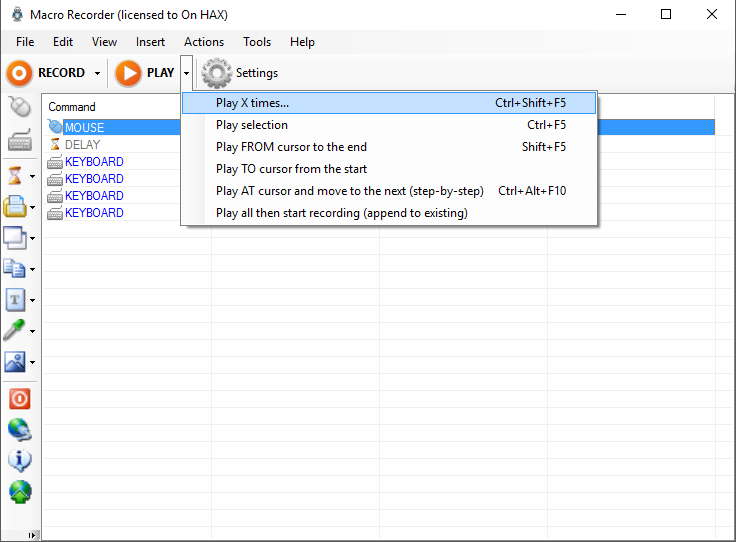Click the files/documents icon in sidebar

tap(15, 269)
